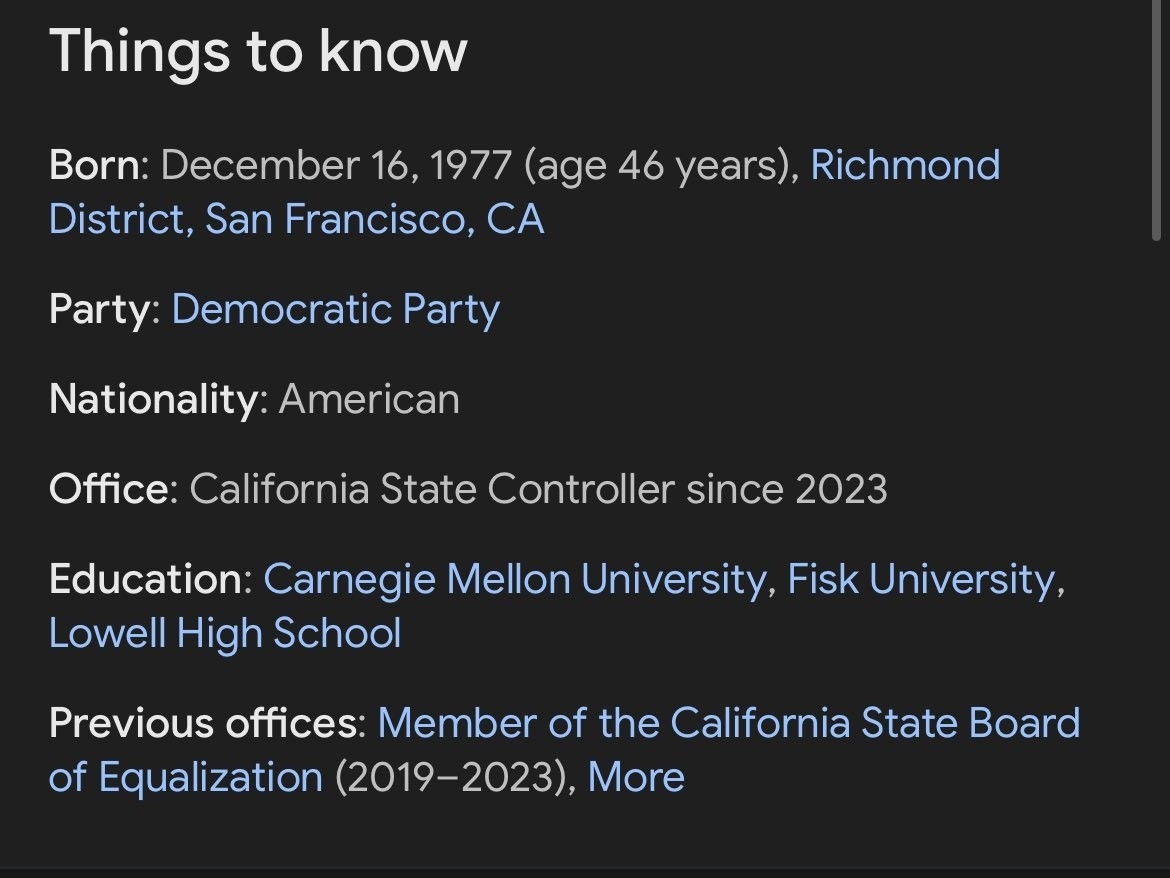Click the "American" nationality text
Viewport: 1170px width, 878px height.
(369, 400)
